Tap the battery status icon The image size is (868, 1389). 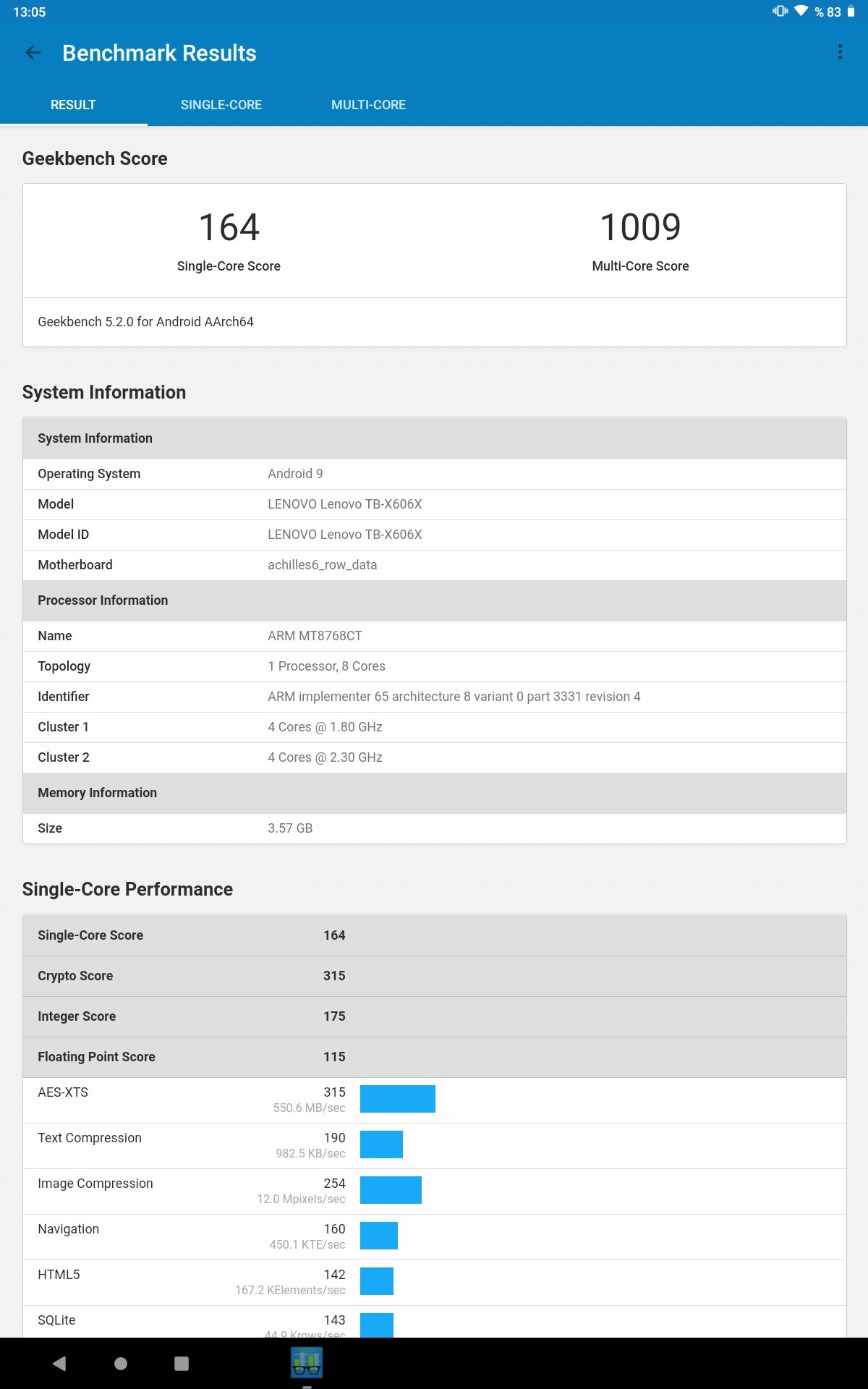851,11
